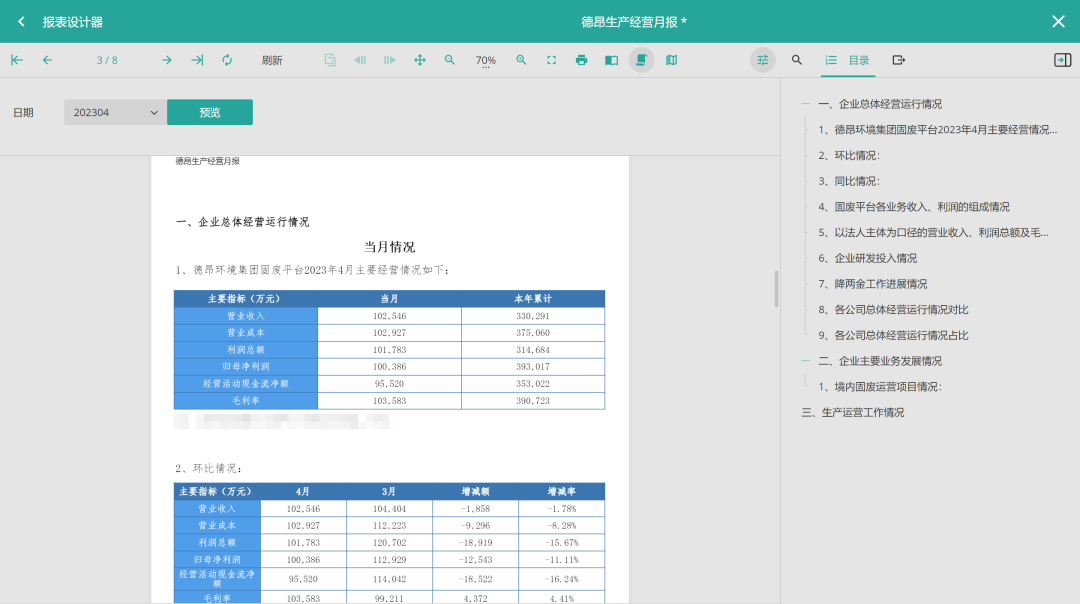Open the 70% zoom level dropdown
This screenshot has height=604, width=1080.
click(485, 61)
